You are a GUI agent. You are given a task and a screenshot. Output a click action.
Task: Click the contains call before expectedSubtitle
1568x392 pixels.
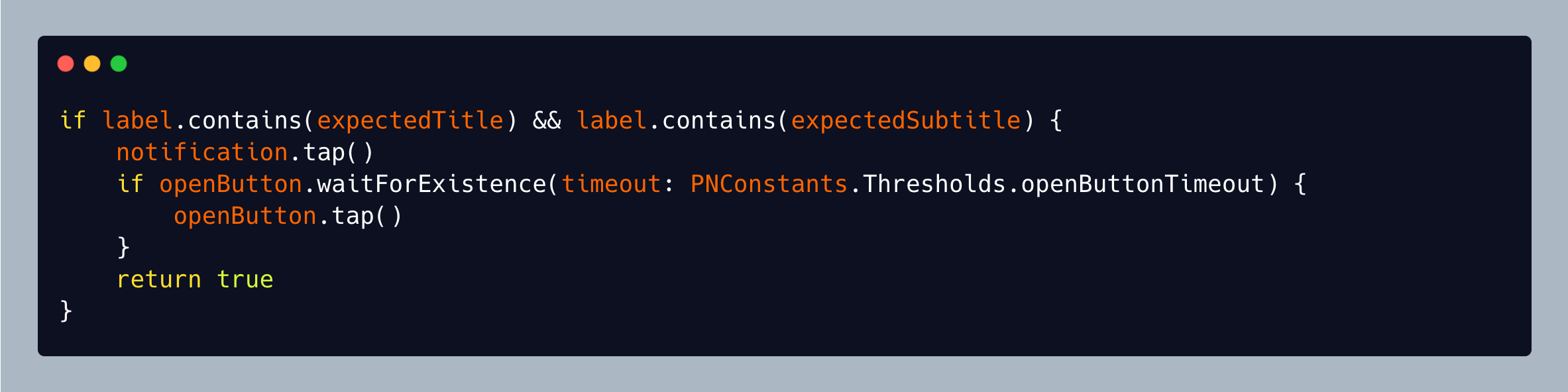point(718,121)
